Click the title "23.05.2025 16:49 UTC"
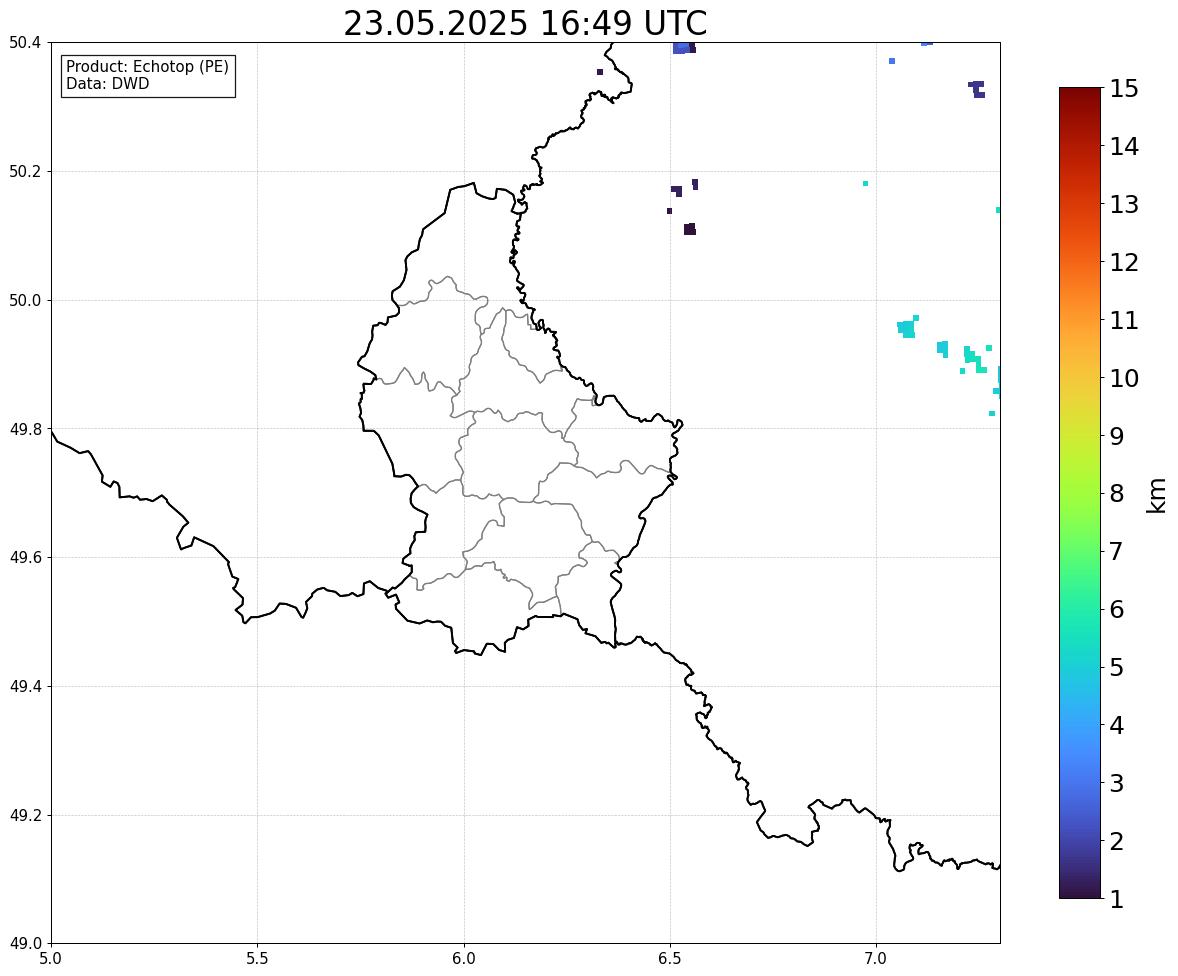Viewport: 1178px width, 976px height. tap(525, 23)
